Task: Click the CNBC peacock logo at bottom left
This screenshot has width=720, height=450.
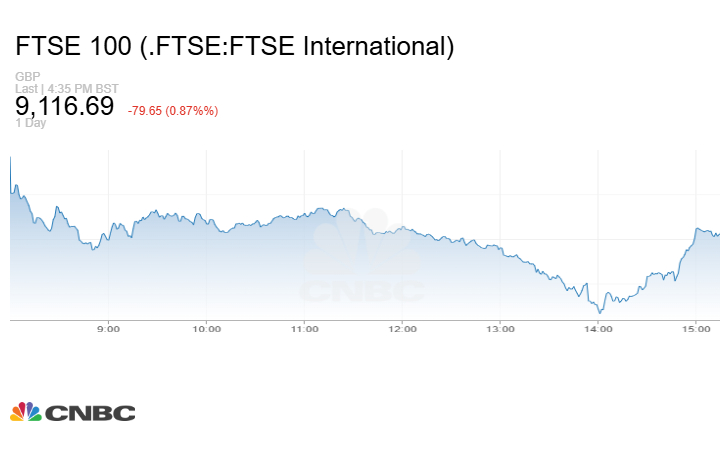Action: (26, 411)
